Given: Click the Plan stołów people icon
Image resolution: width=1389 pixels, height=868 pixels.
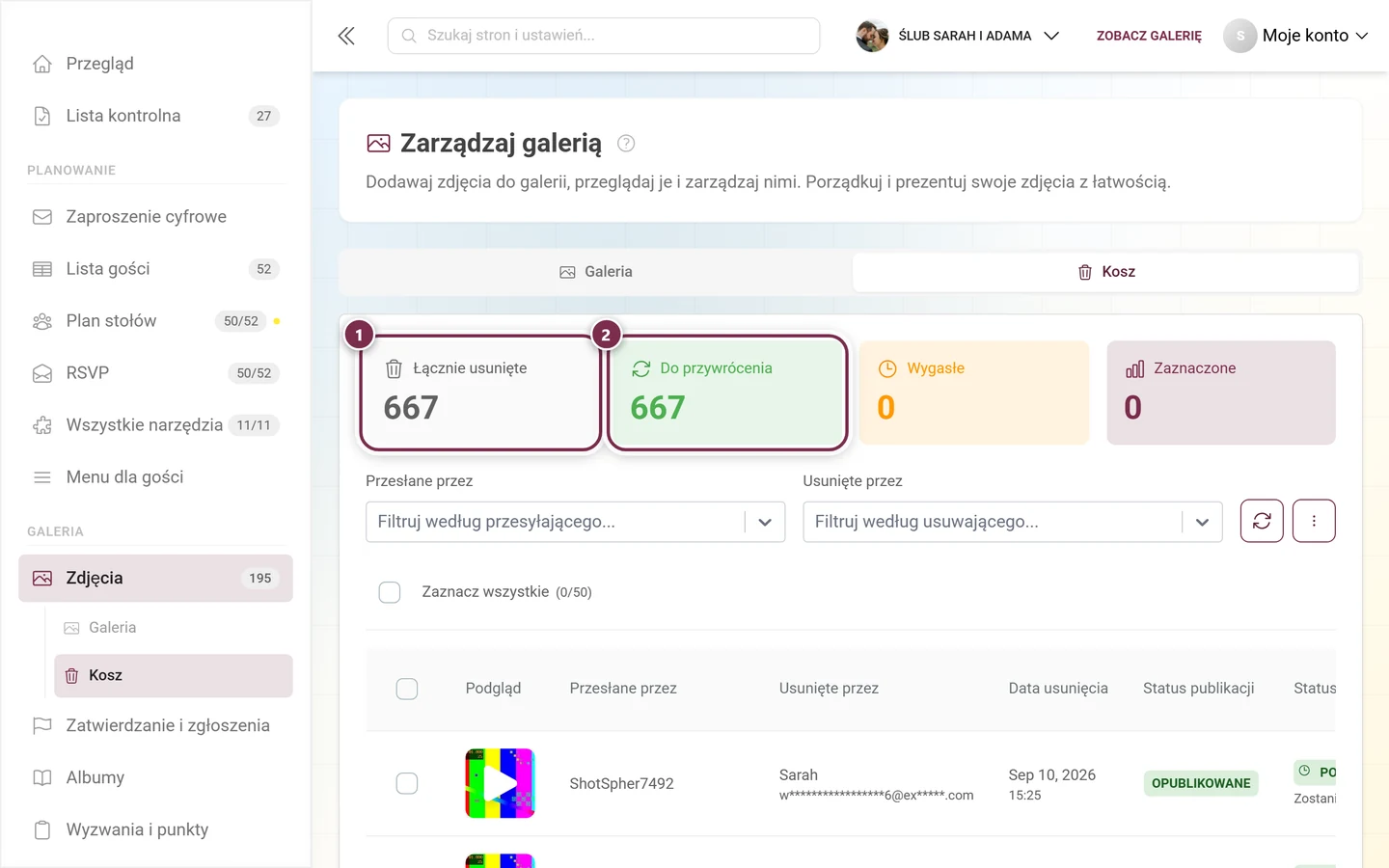Looking at the screenshot, I should (x=42, y=321).
